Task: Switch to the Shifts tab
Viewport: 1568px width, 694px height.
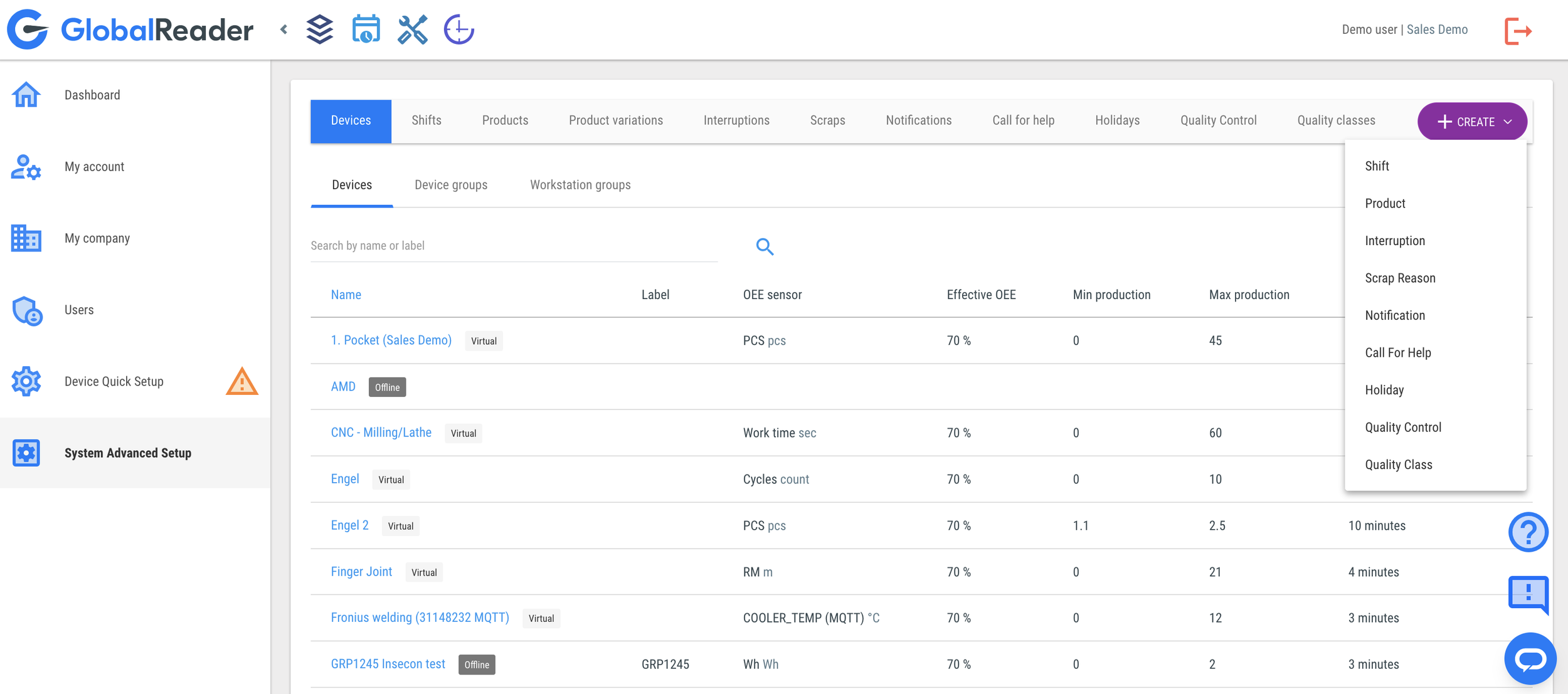Action: point(426,120)
